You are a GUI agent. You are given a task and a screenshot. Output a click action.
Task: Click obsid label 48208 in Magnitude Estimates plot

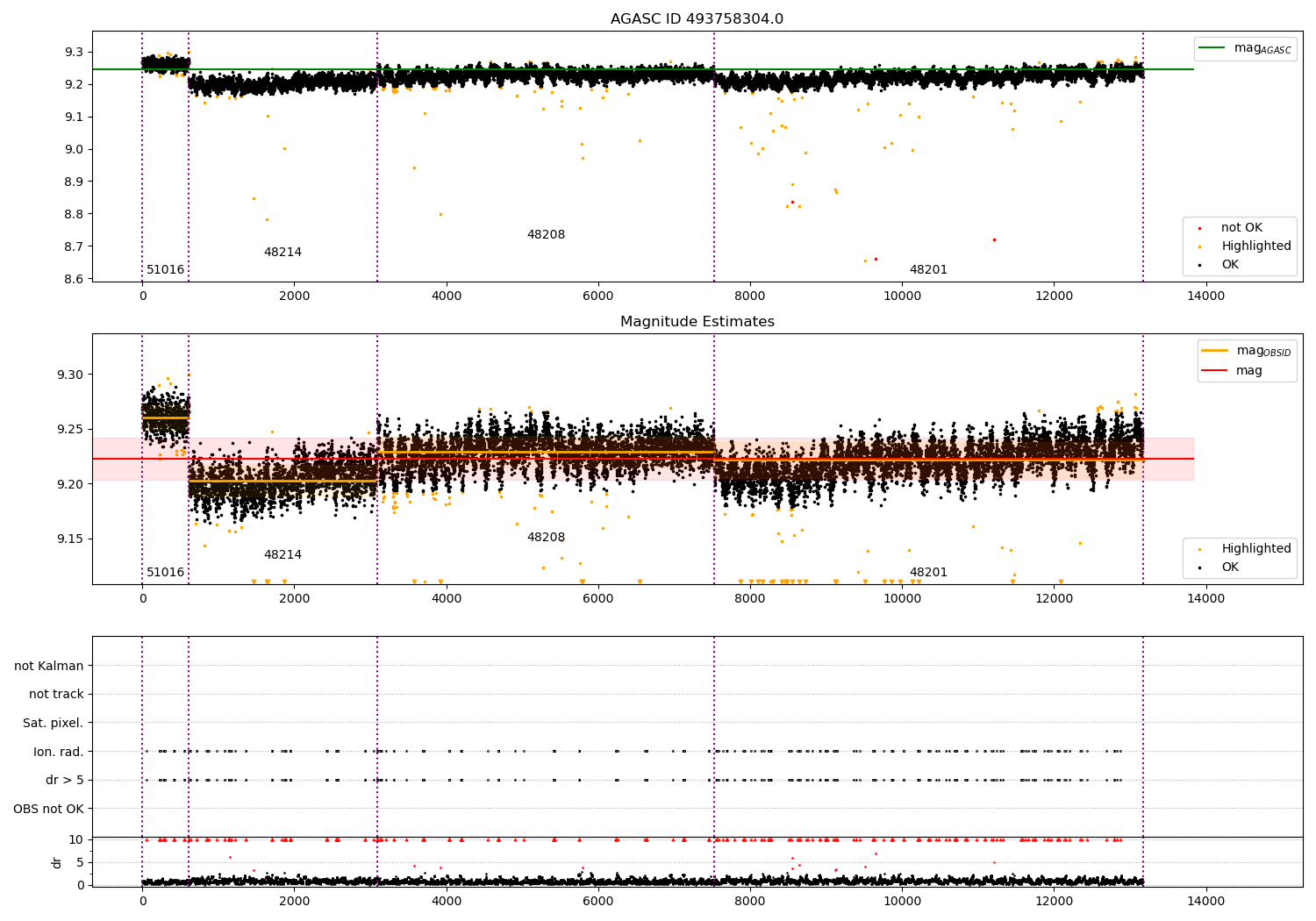(x=546, y=538)
